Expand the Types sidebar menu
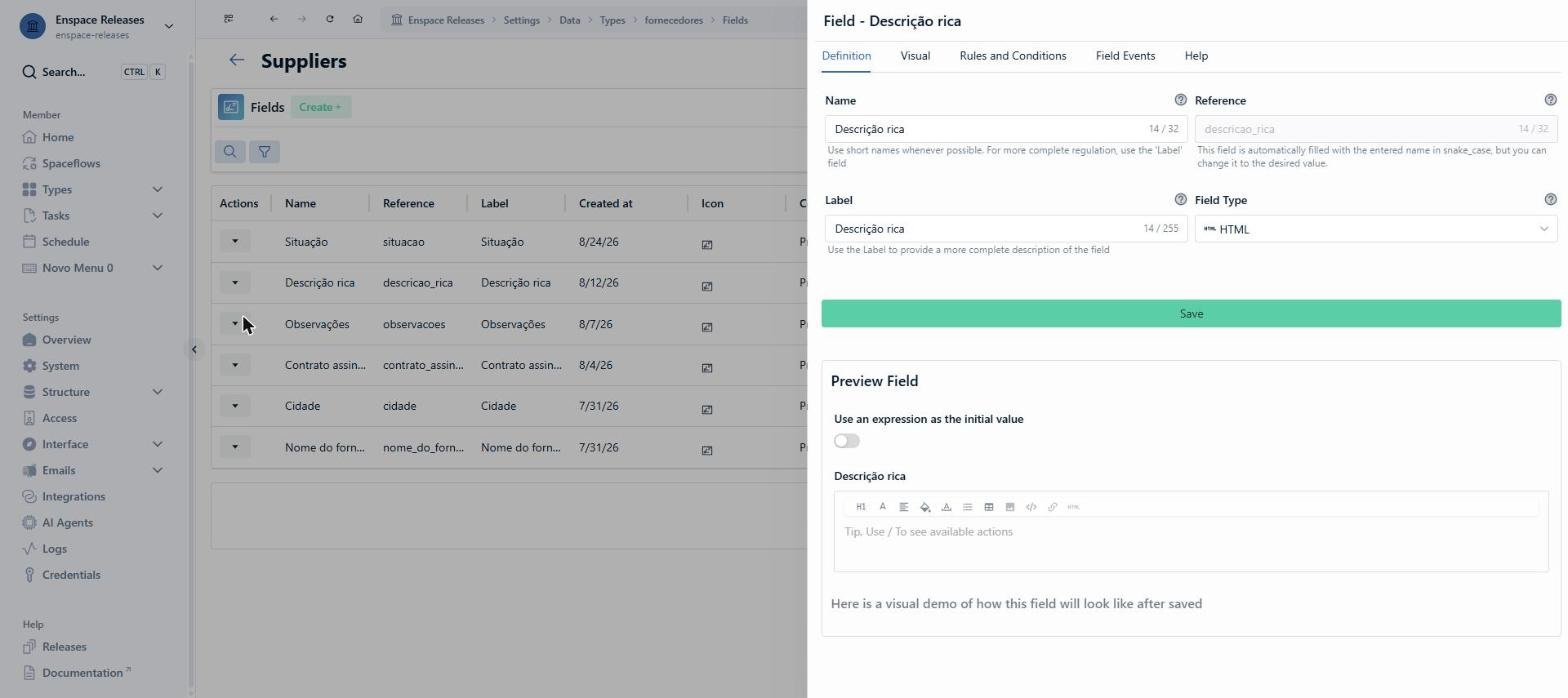The width and height of the screenshot is (1568, 698). (x=157, y=189)
